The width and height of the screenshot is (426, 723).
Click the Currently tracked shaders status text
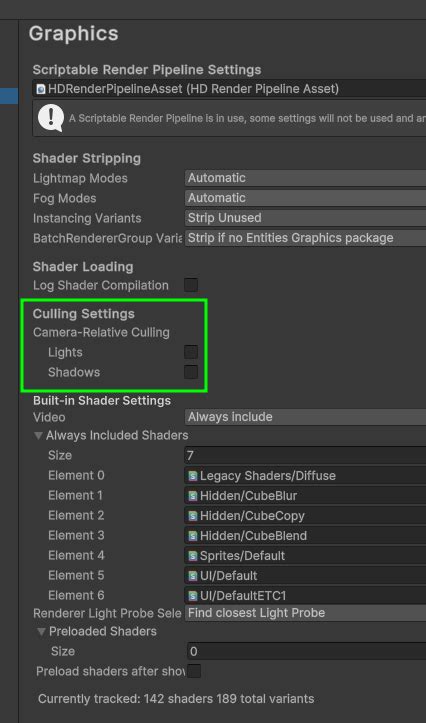[x=176, y=699]
